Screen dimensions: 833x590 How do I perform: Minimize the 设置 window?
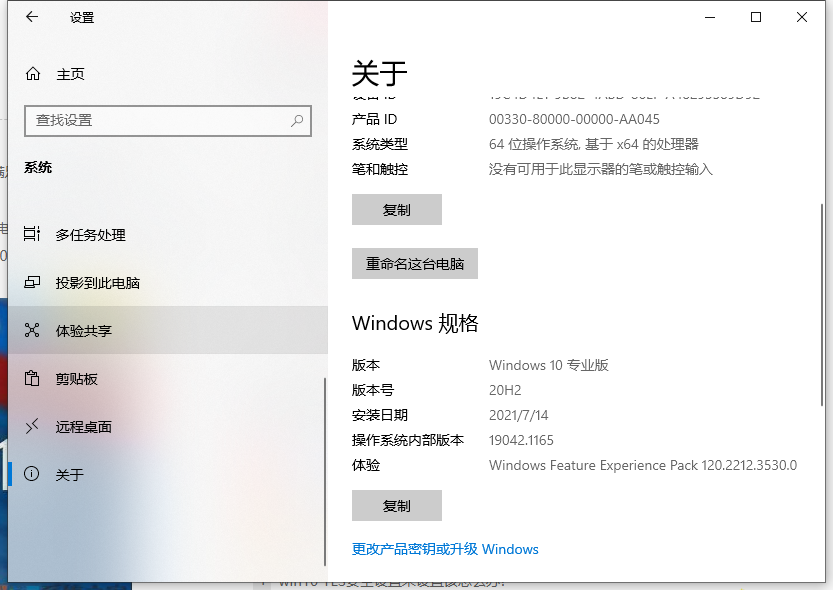point(710,18)
